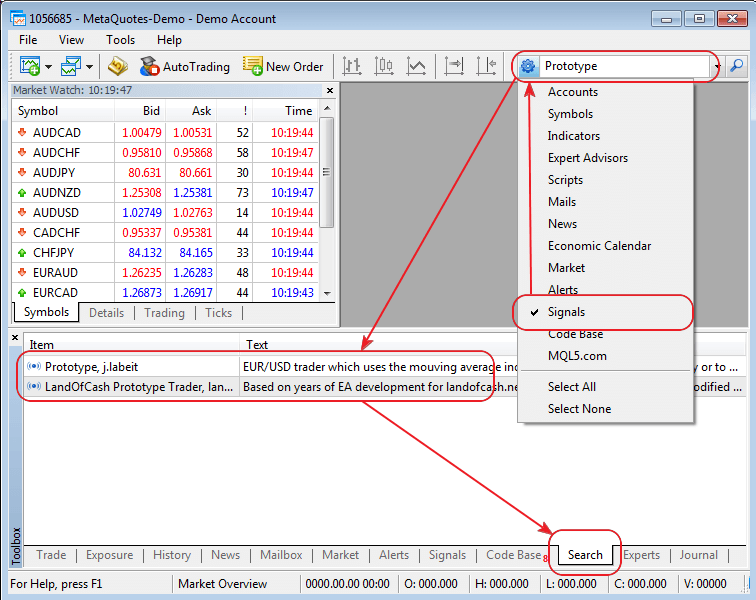Screen dimensions: 756x600
Task: Click signal icon for Prototype, j.labeit
Action: [34, 367]
